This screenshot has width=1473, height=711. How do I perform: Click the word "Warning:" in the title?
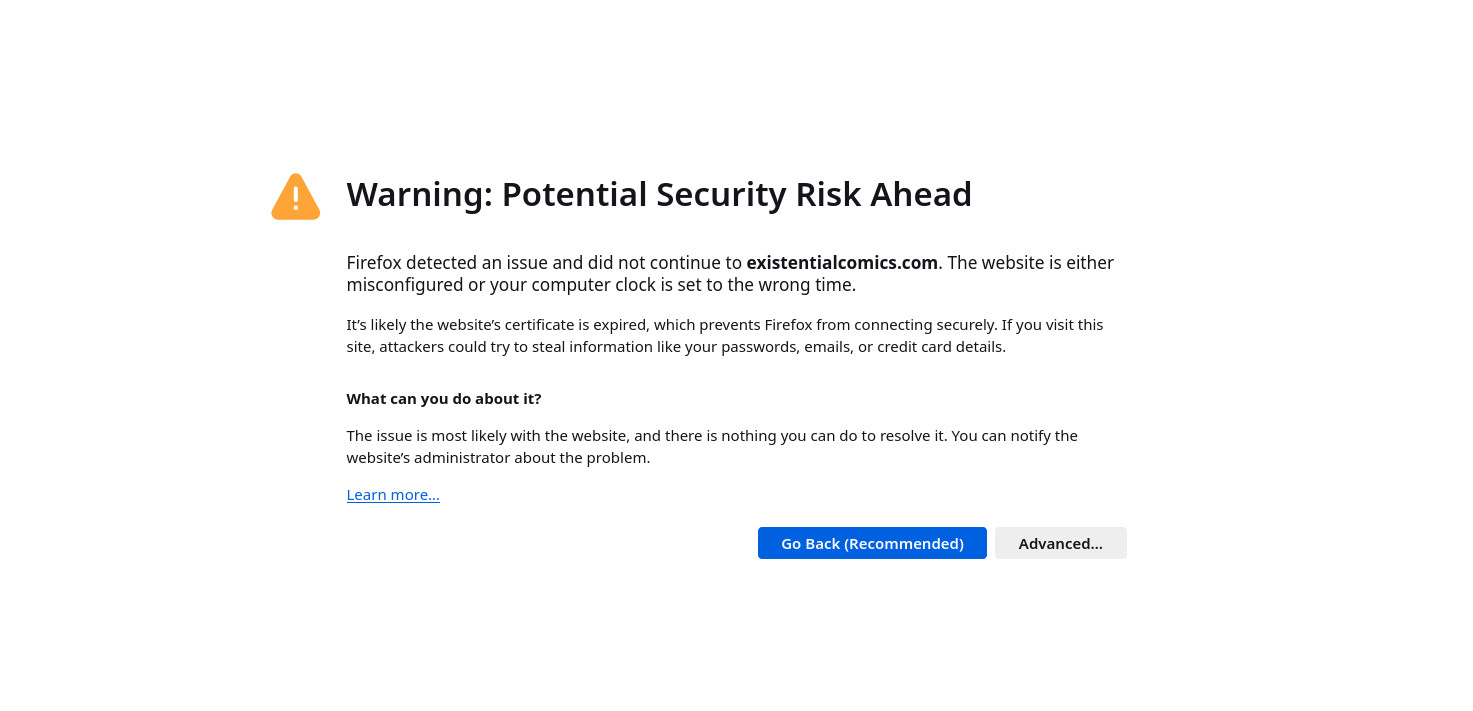pos(420,194)
